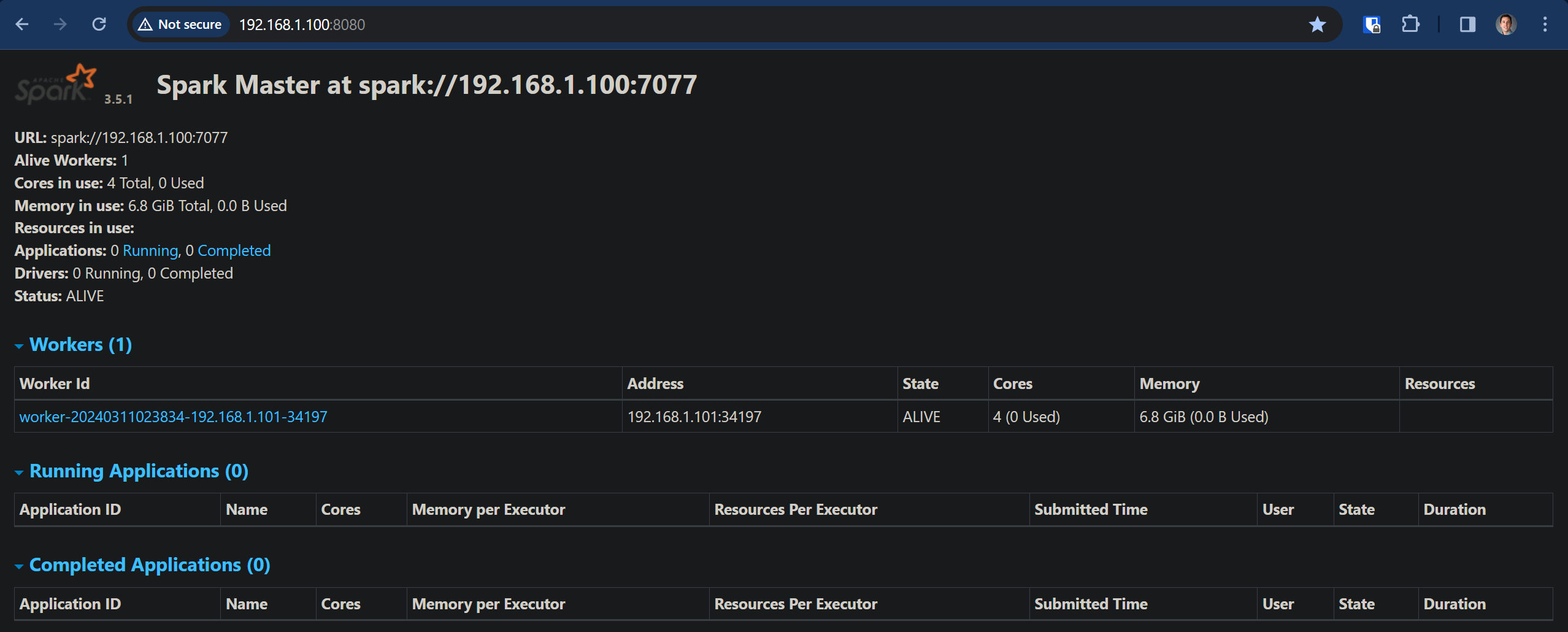Open the shield password manager extension
The image size is (1568, 632).
(1371, 25)
